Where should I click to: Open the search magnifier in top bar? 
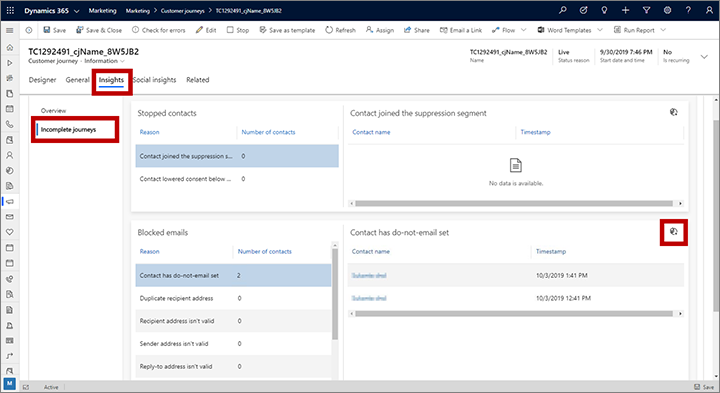(x=562, y=10)
